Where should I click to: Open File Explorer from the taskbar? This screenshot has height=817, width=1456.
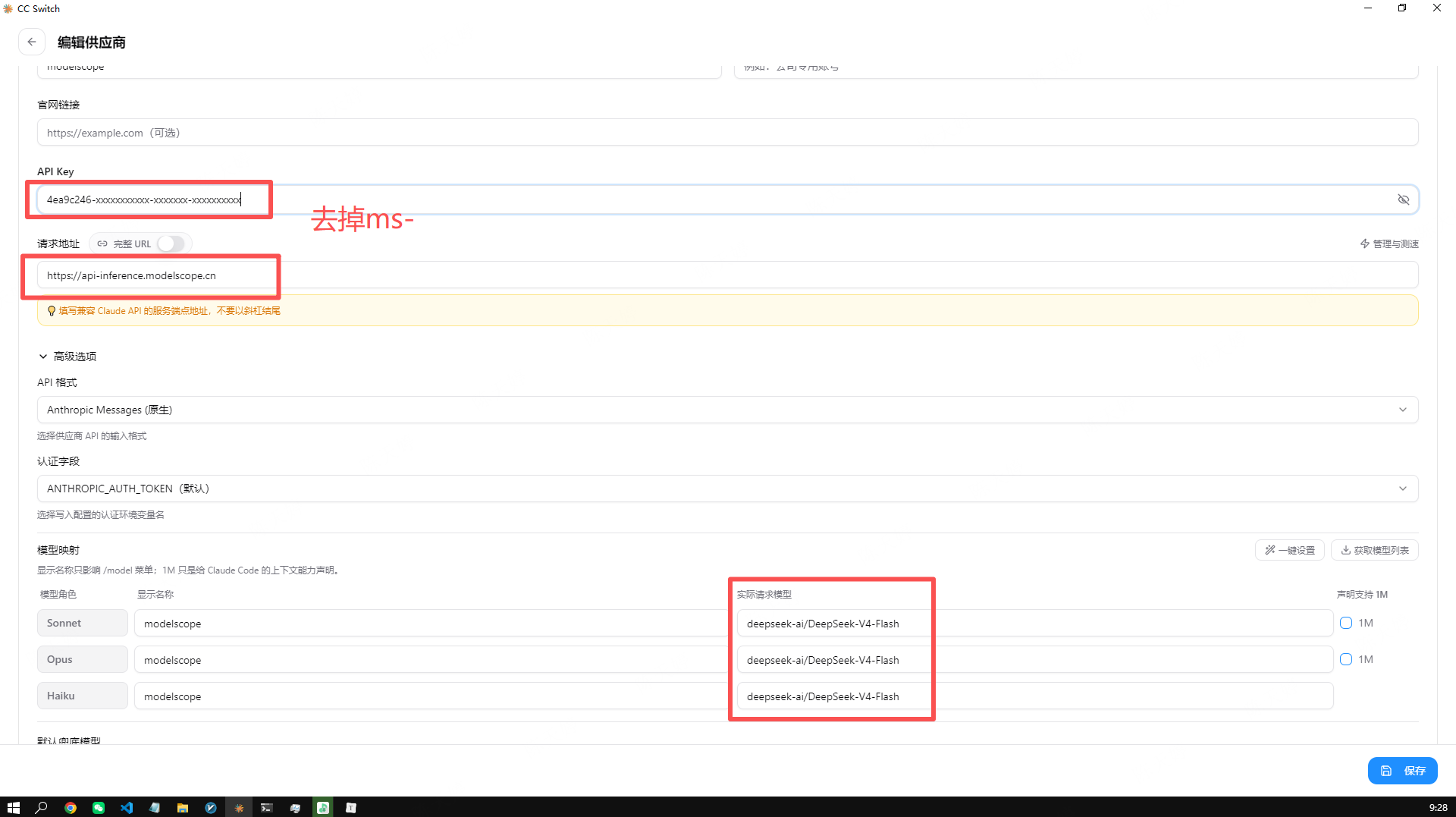183,808
